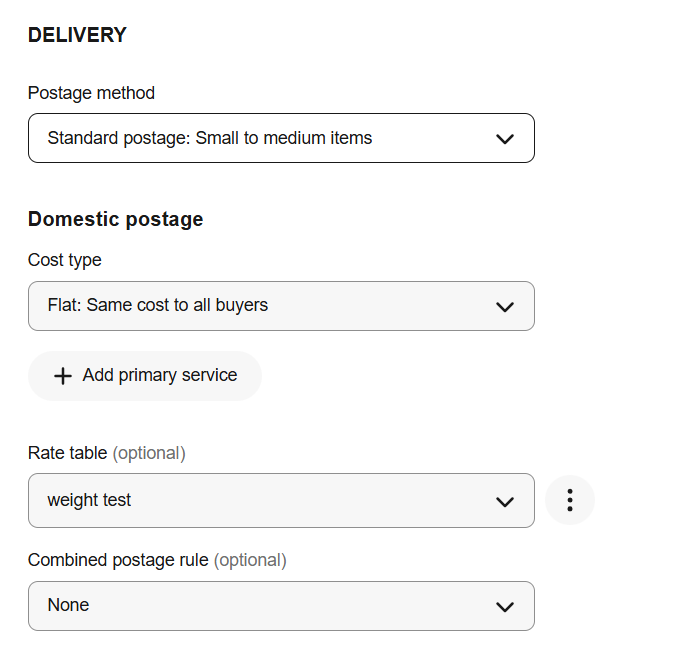Click the 'Rate table' field label
The image size is (687, 651).
click(x=68, y=453)
